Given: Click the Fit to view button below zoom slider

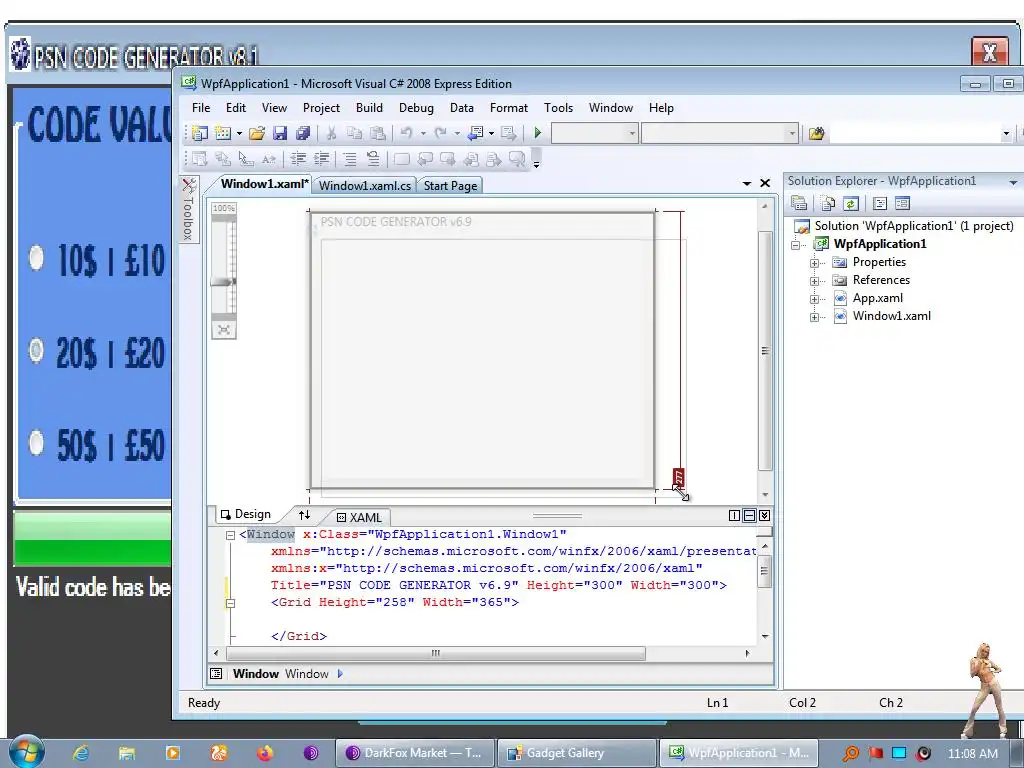Looking at the screenshot, I should (x=223, y=330).
